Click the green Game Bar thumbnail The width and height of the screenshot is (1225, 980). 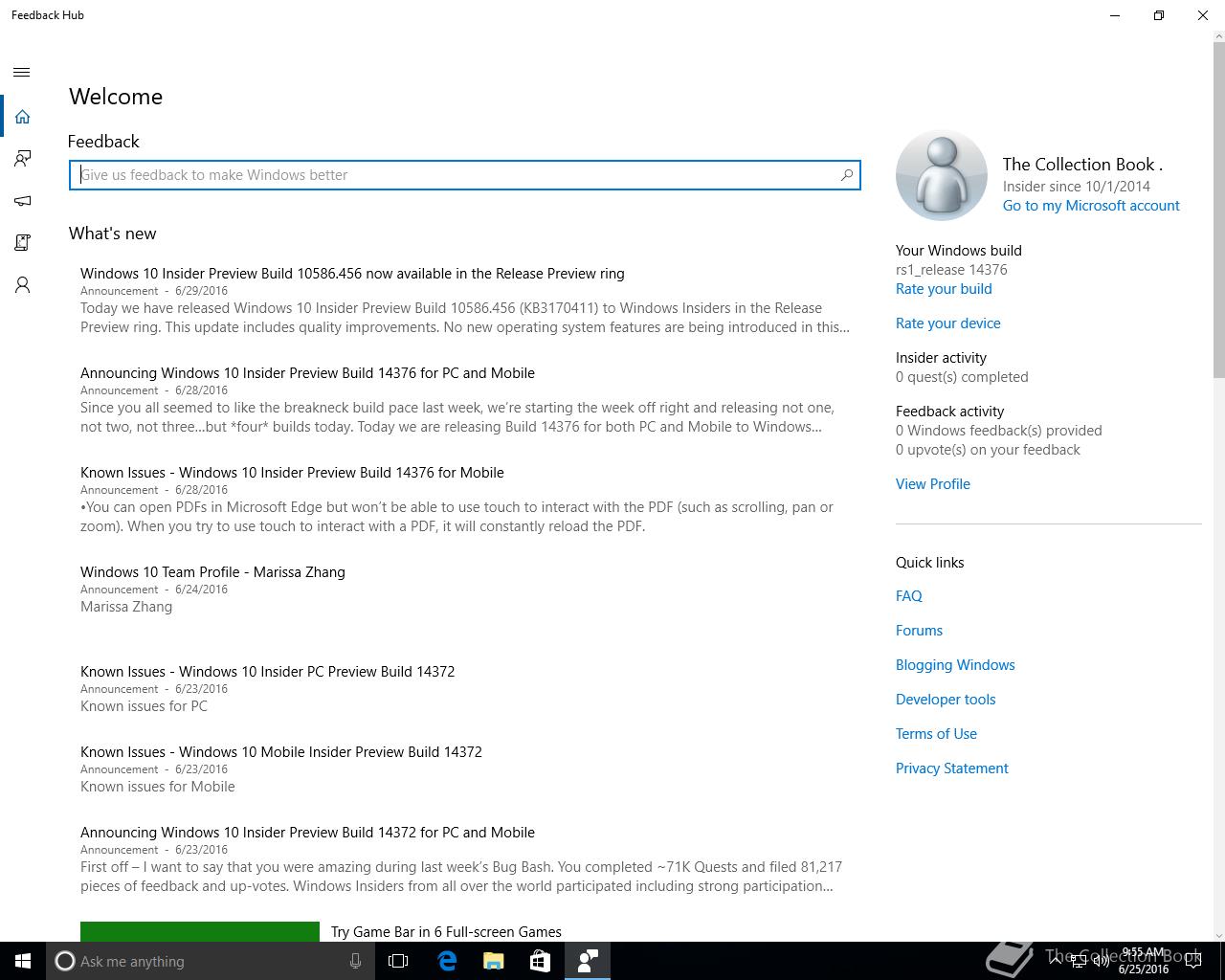click(200, 931)
